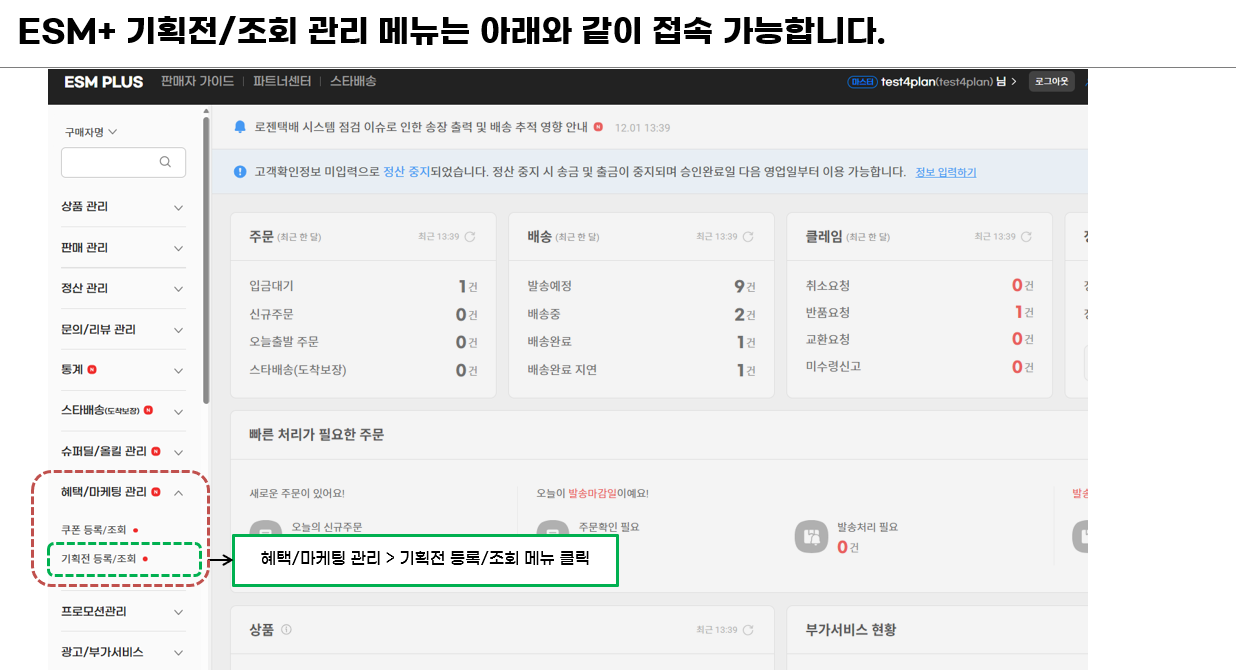Open 판매자 가이드 in top bar
The height and width of the screenshot is (671, 1236).
[x=197, y=82]
